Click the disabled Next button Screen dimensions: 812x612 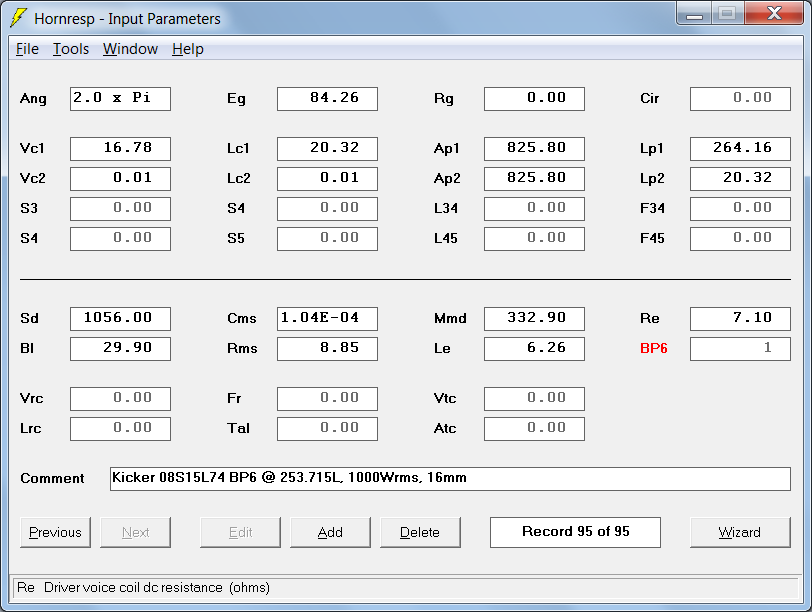pyautogui.click(x=135, y=532)
